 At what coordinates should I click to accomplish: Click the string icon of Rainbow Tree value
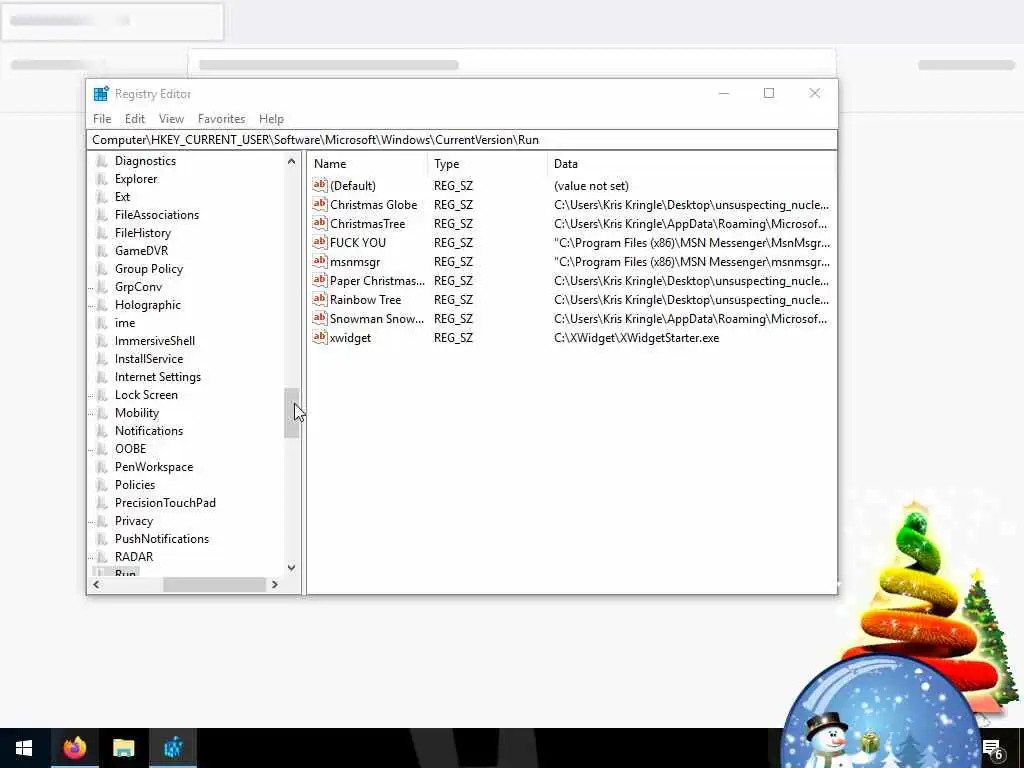tap(319, 300)
